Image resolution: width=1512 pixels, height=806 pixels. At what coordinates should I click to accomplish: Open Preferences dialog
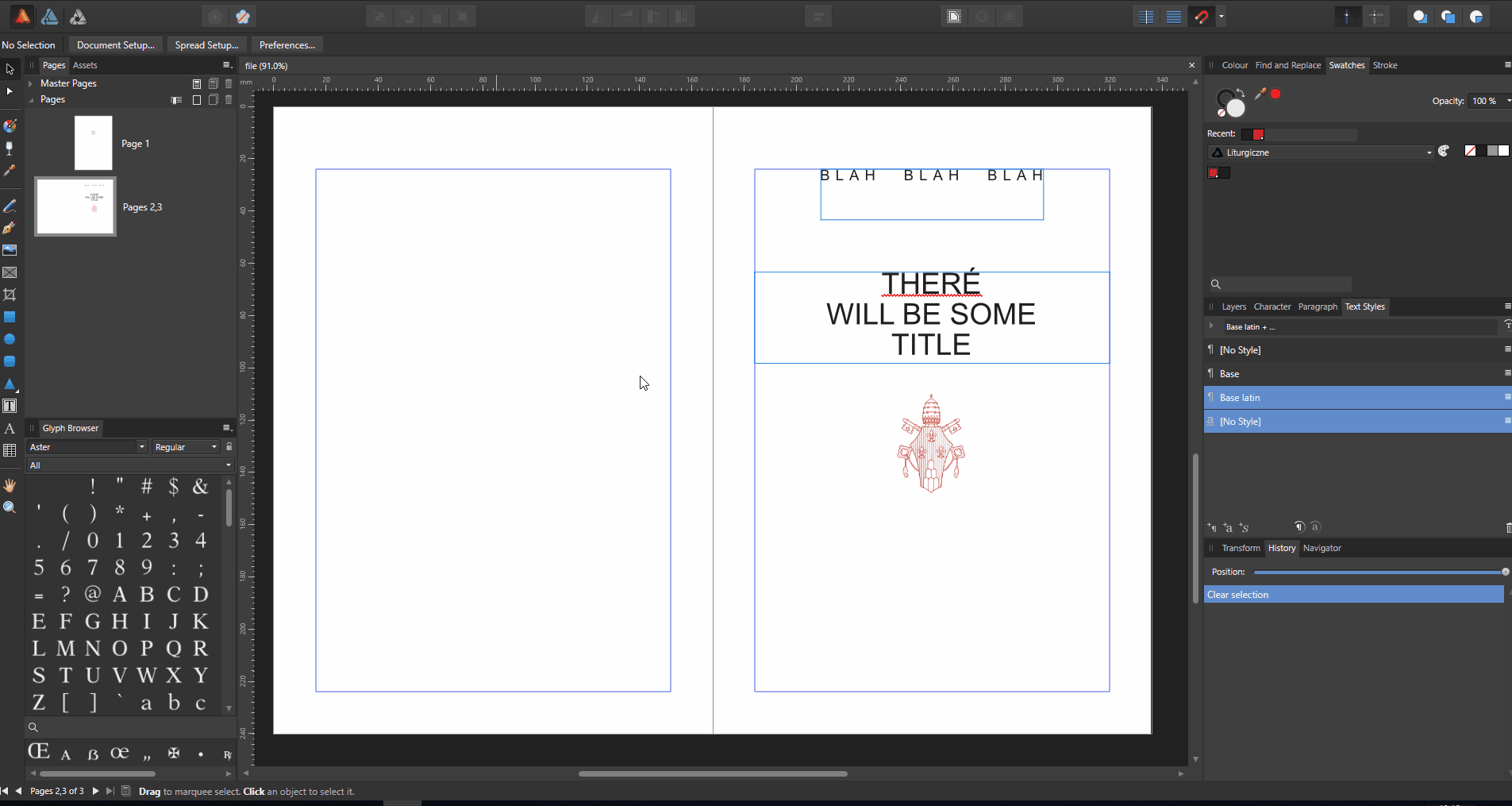[x=287, y=45]
